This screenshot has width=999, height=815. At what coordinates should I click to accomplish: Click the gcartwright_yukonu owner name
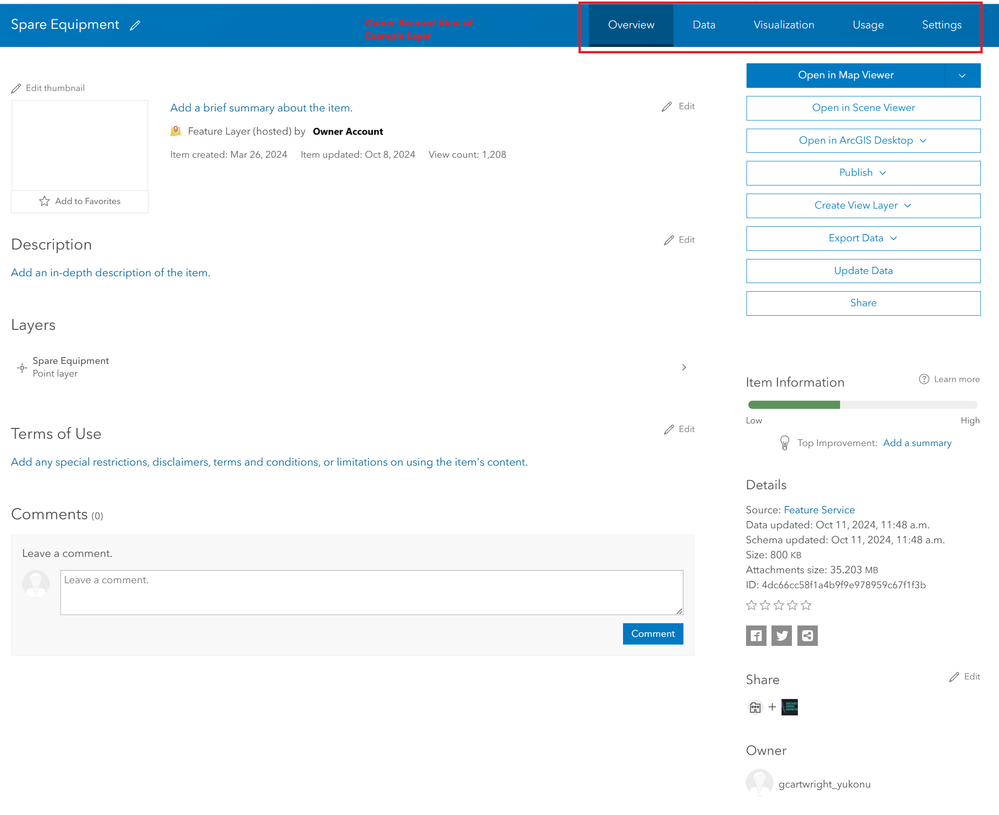pyautogui.click(x=824, y=784)
